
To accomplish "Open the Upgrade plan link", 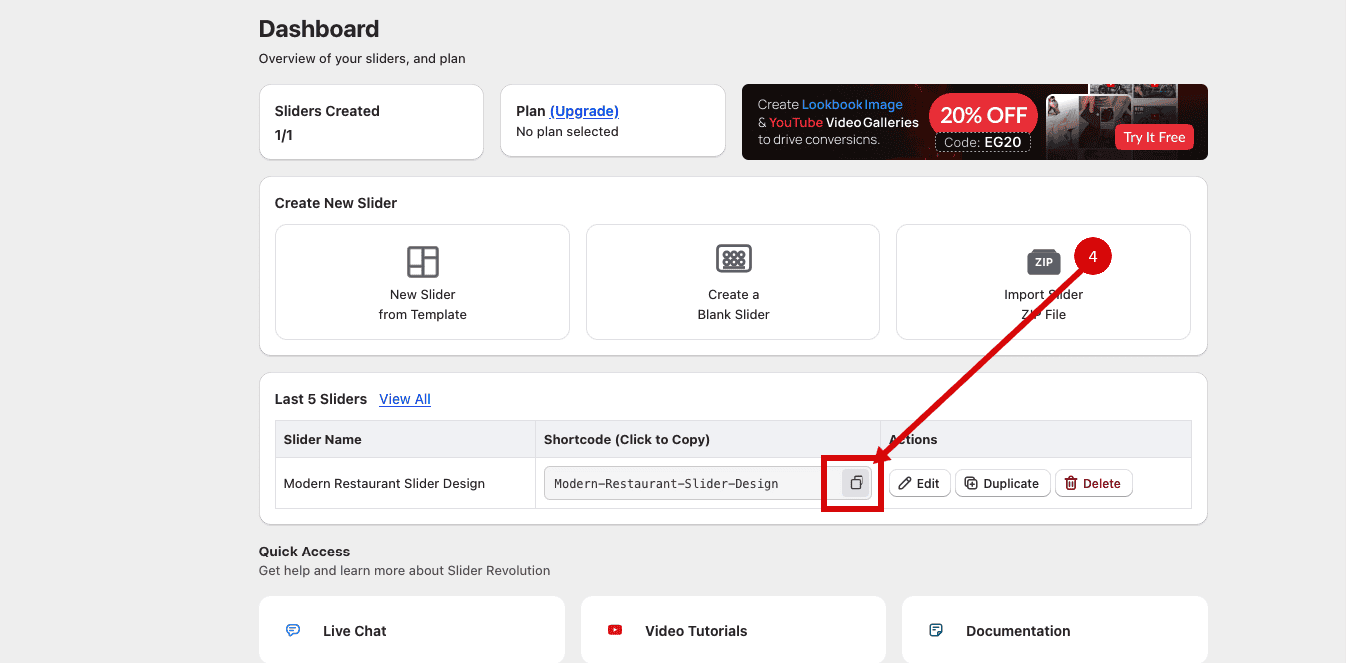I will point(584,111).
